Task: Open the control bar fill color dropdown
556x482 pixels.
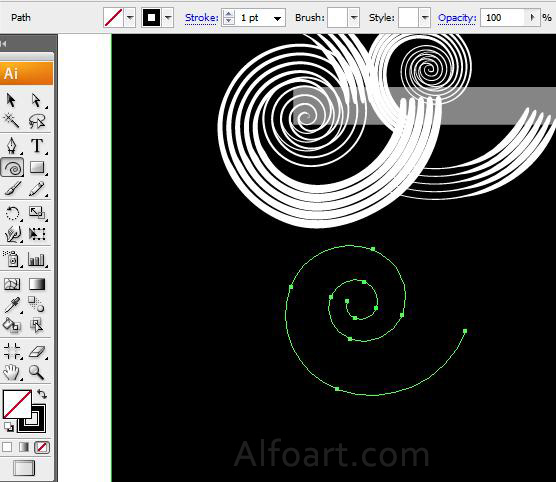Action: coord(130,17)
